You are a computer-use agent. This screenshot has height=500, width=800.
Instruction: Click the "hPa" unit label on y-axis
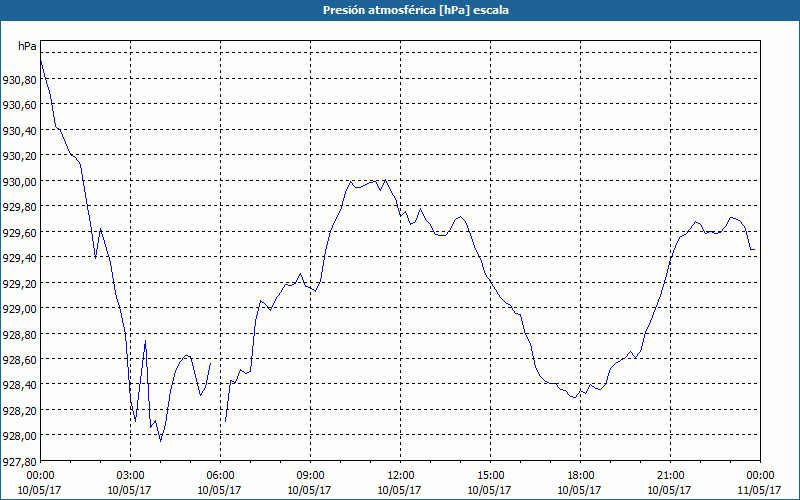point(27,46)
